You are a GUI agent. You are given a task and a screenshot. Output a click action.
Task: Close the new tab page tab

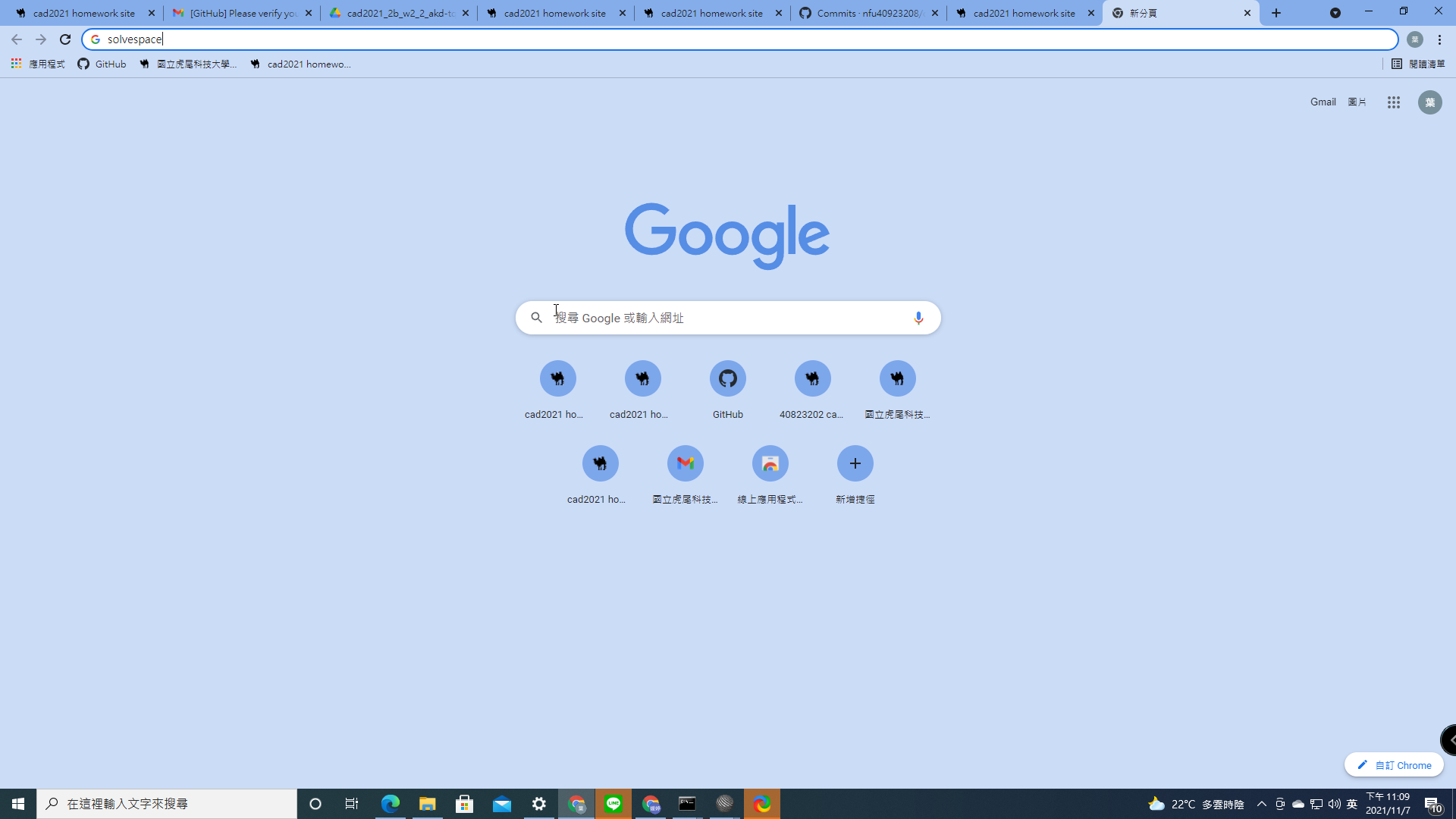click(x=1247, y=13)
